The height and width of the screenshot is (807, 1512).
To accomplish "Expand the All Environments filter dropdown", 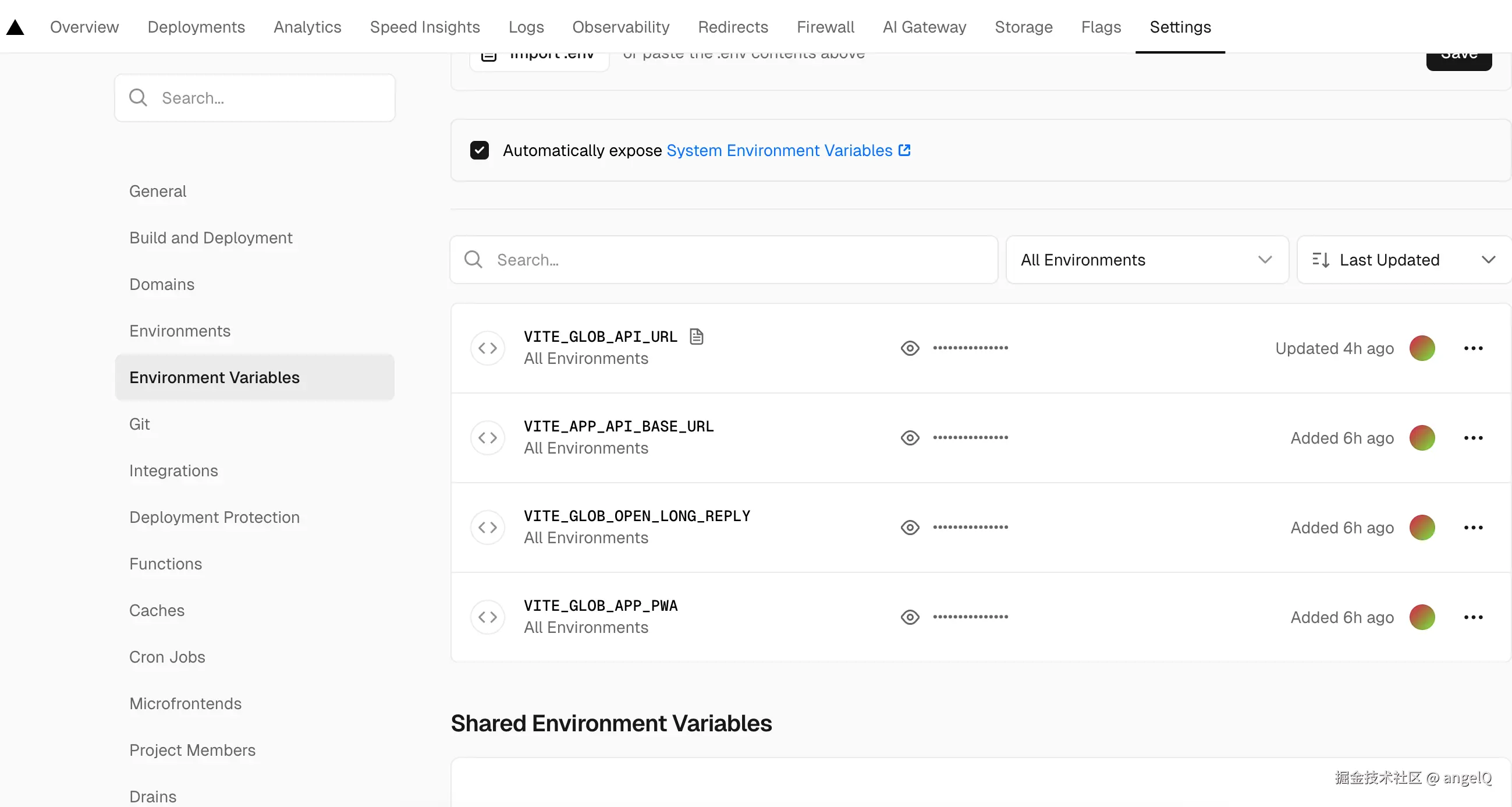I will pyautogui.click(x=1147, y=260).
